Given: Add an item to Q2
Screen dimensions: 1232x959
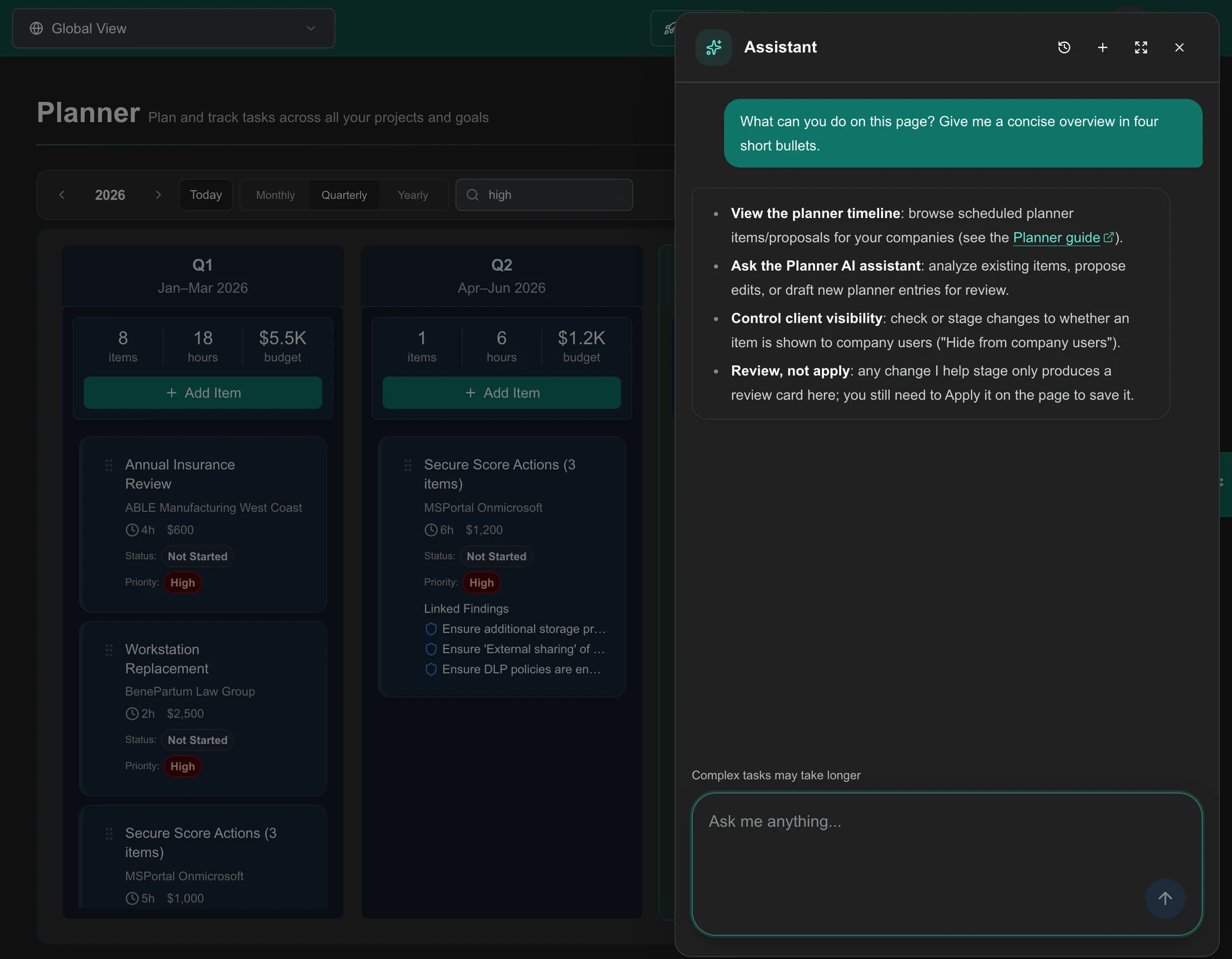Looking at the screenshot, I should pos(502,393).
